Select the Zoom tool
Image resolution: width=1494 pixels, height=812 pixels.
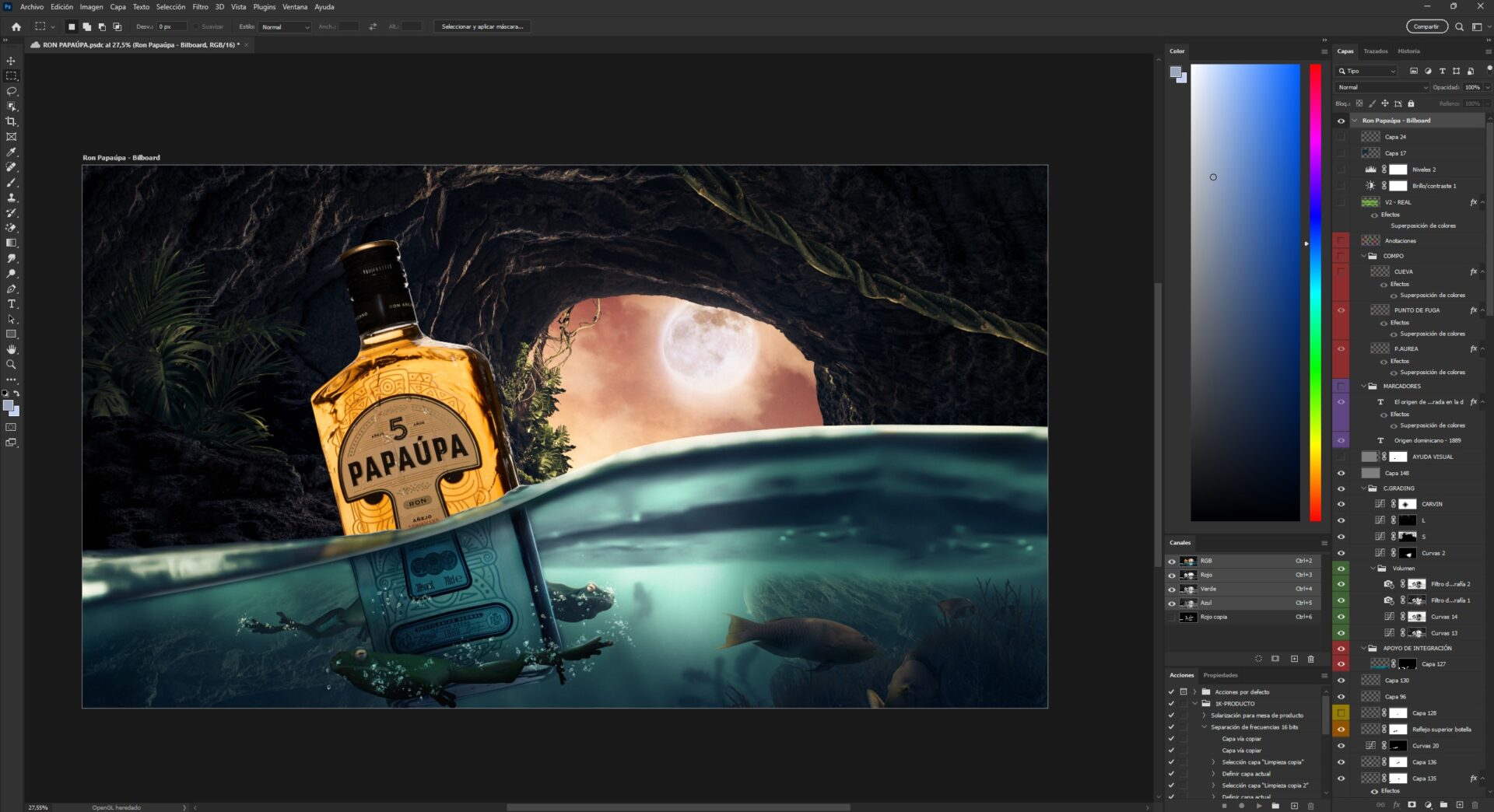pyautogui.click(x=11, y=365)
